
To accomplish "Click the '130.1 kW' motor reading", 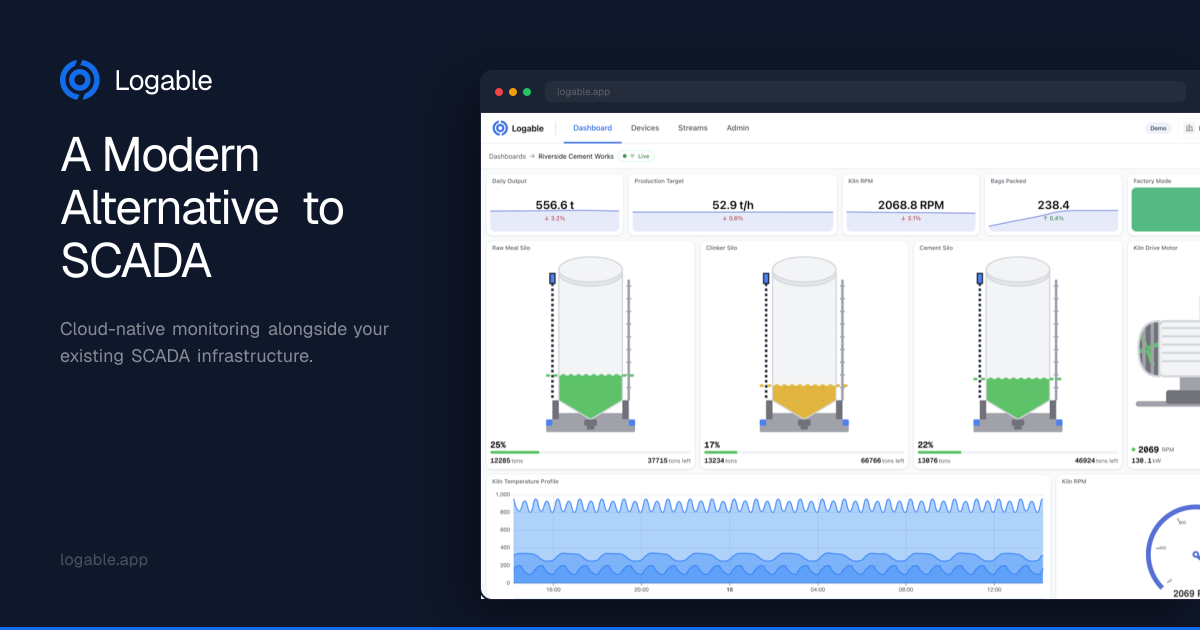I will (x=1146, y=461).
